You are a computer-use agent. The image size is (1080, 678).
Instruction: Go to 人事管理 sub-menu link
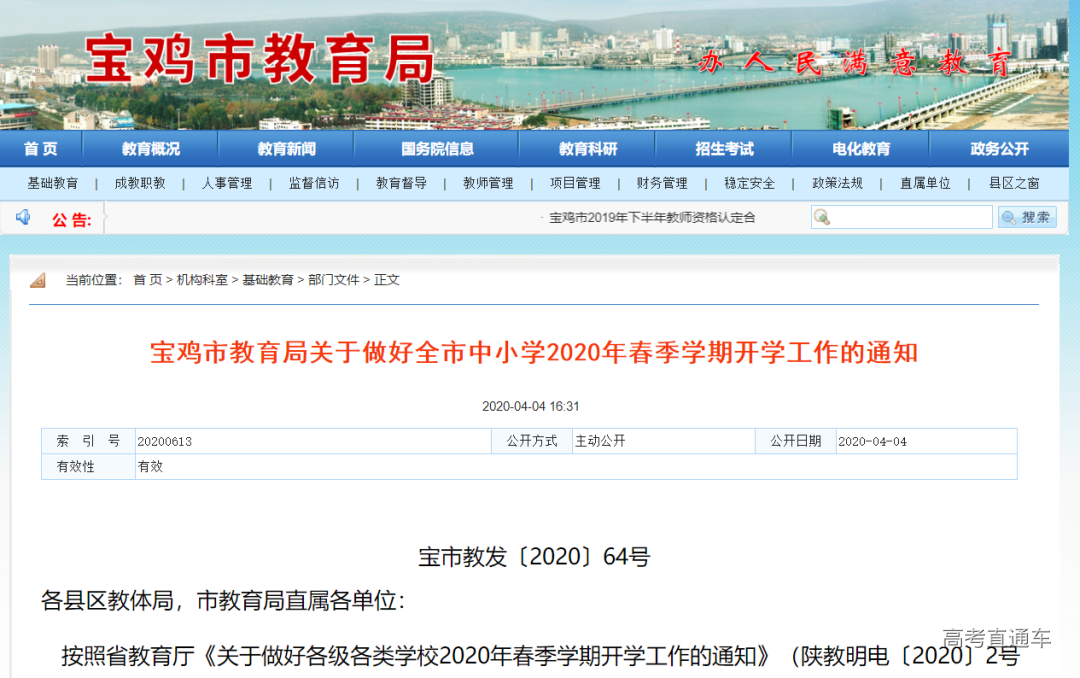227,184
